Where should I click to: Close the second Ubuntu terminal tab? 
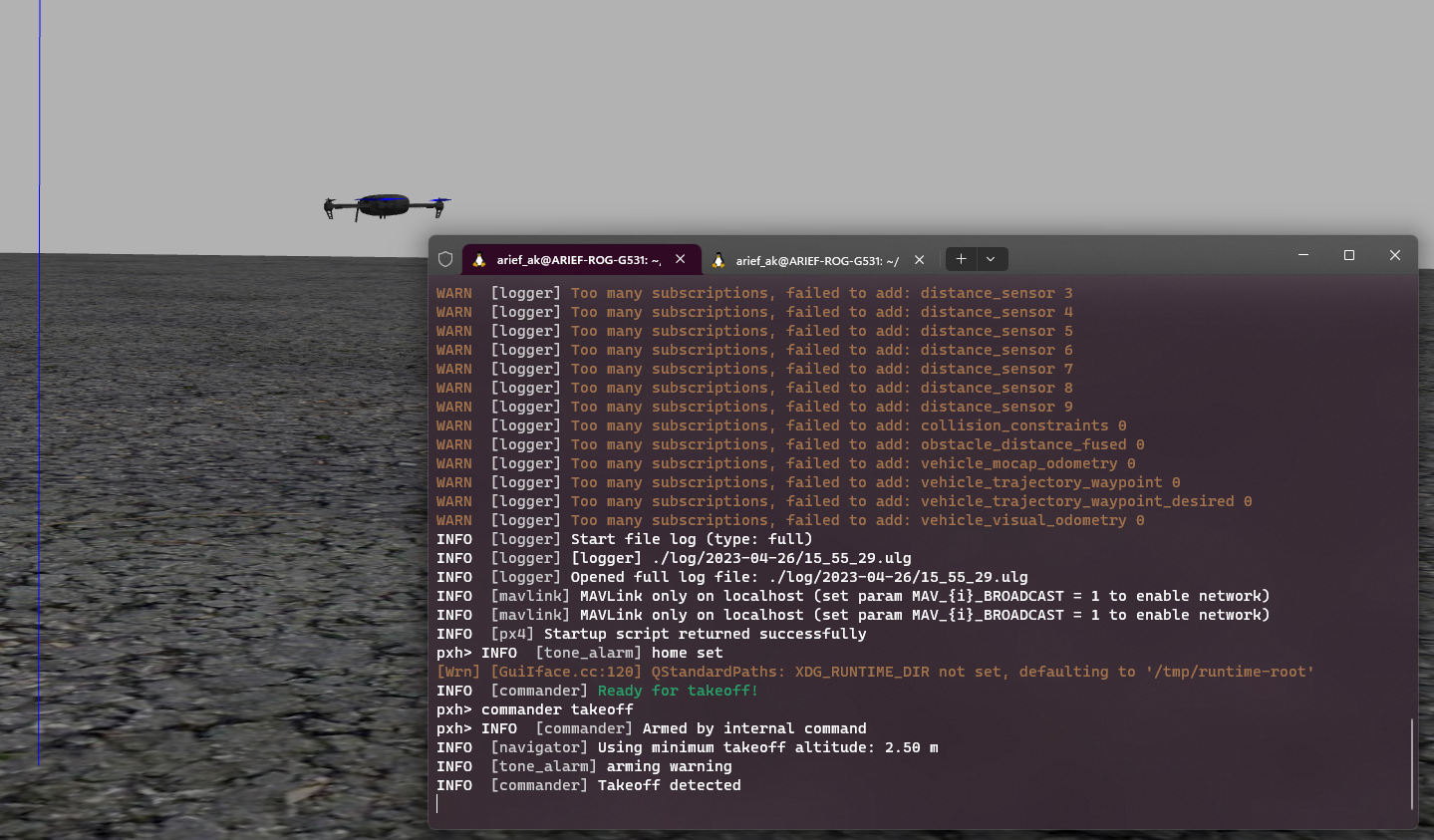918,259
